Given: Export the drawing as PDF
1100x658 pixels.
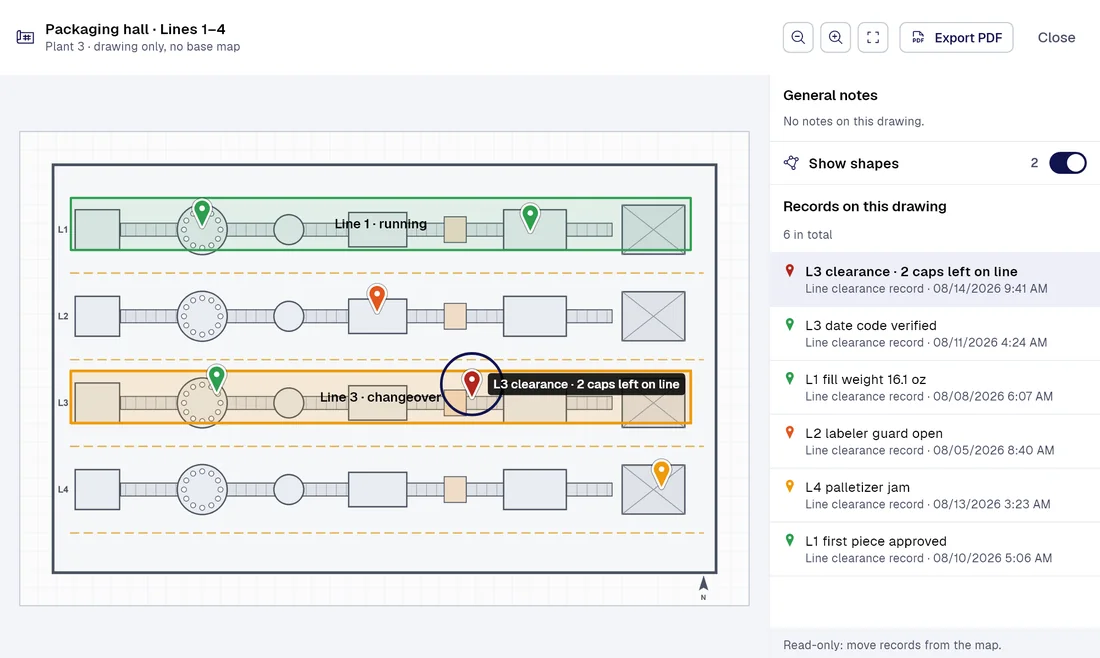Looking at the screenshot, I should [956, 38].
